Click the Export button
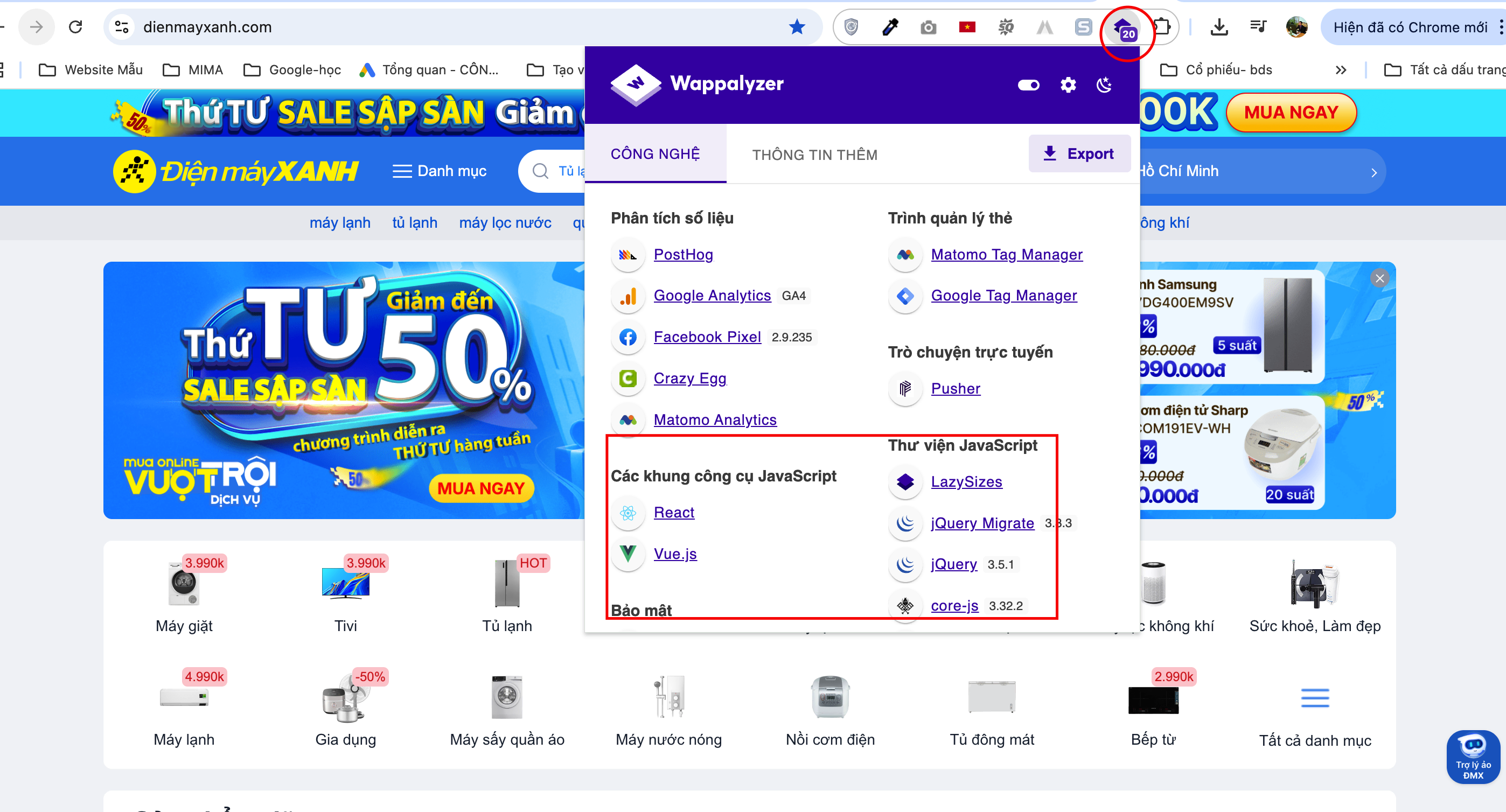 click(x=1079, y=154)
